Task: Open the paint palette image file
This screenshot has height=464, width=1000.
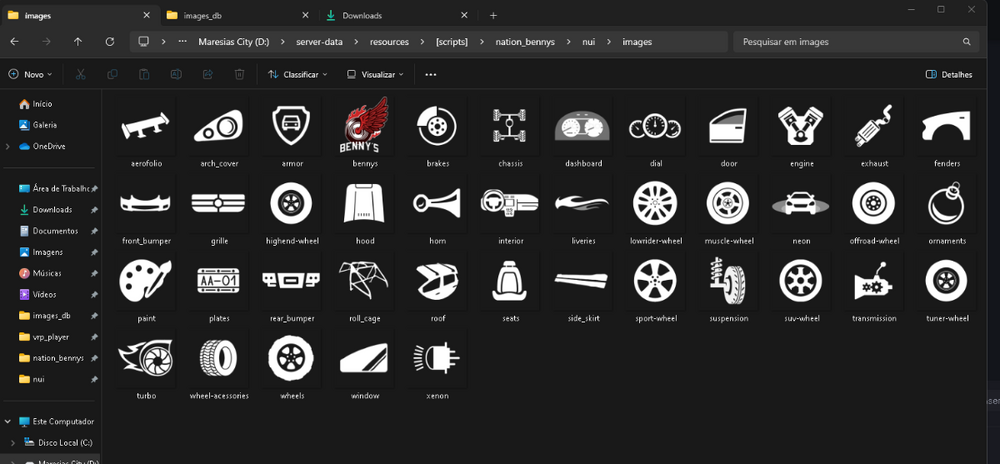Action: pos(146,283)
